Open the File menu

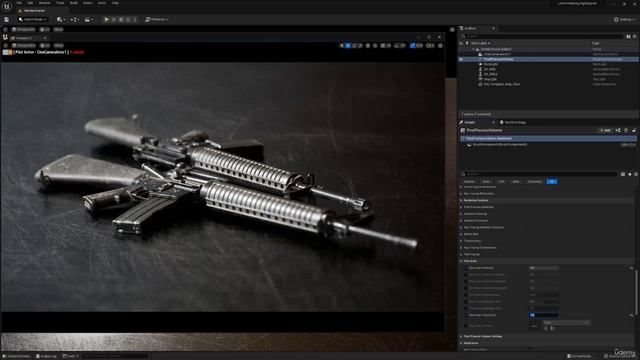click(19, 3)
